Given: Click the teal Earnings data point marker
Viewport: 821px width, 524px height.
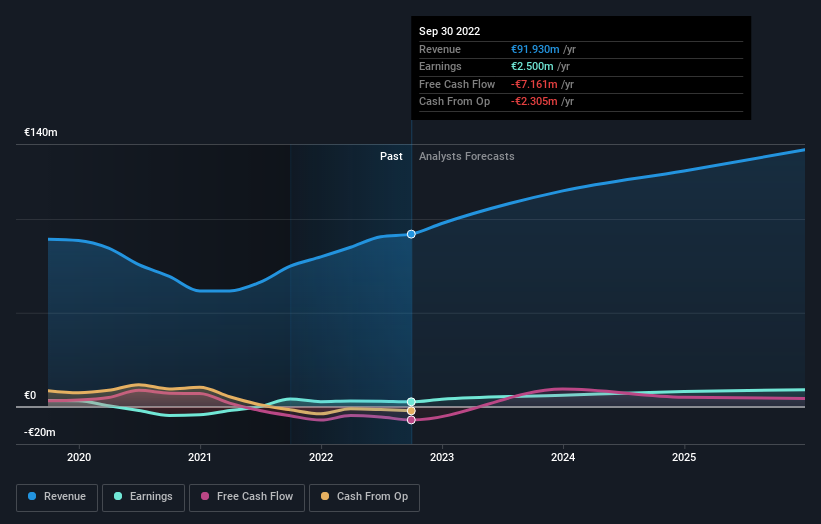Looking at the screenshot, I should [411, 402].
